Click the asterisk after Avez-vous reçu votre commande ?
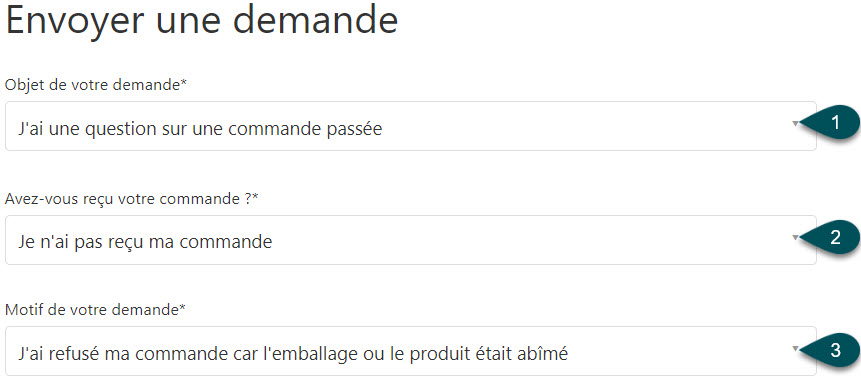Image resolution: width=861 pixels, height=389 pixels. tap(255, 197)
